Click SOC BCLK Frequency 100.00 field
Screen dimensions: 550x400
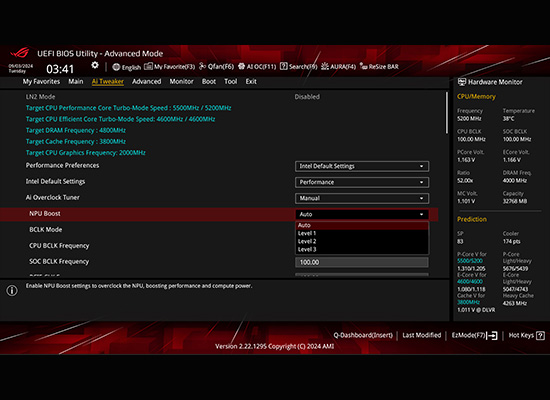(x=362, y=262)
